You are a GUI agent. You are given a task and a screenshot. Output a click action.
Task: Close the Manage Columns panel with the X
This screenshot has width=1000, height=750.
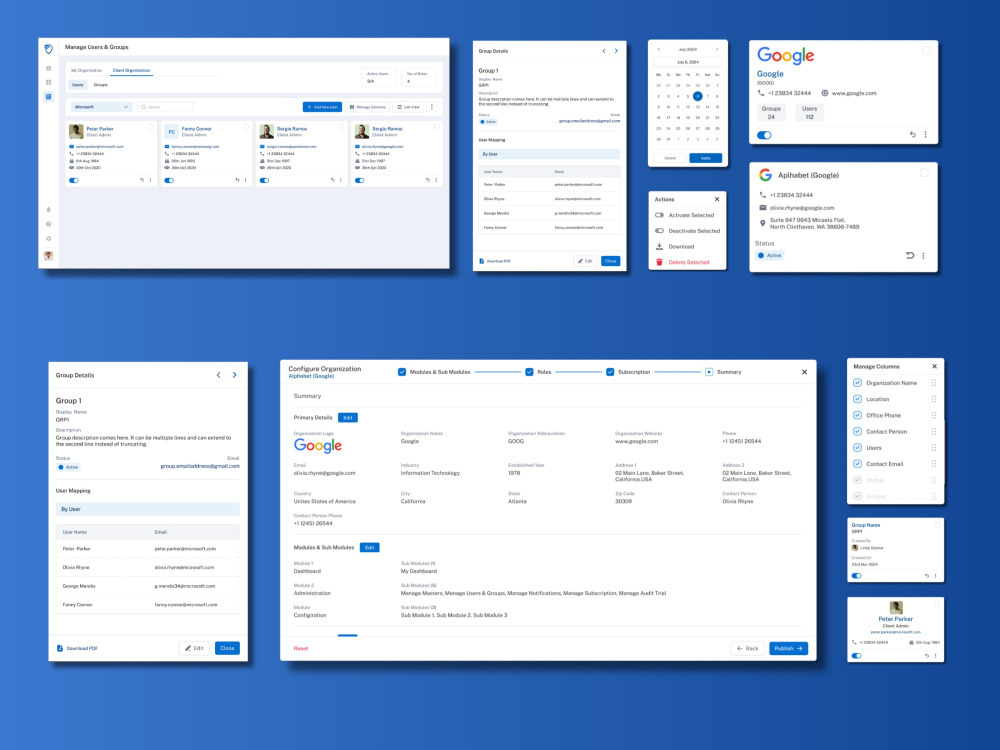(934, 366)
